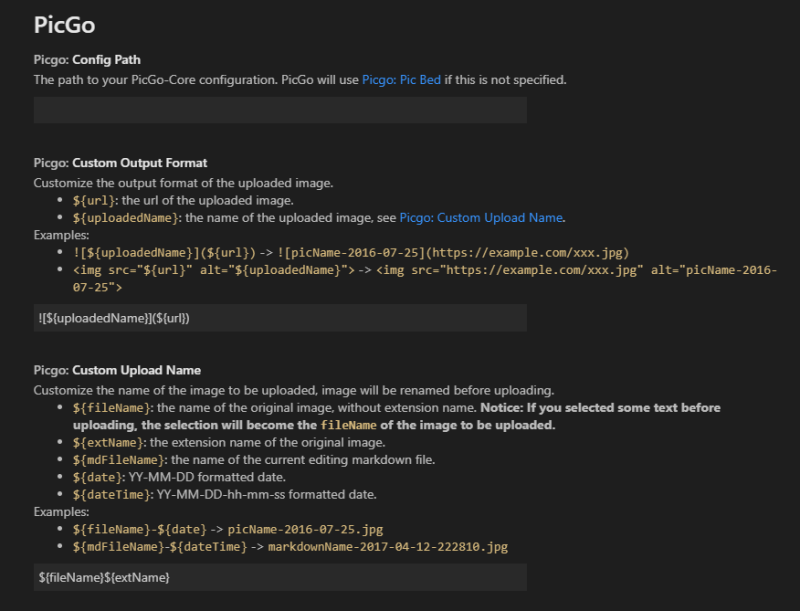Focus the Custom Output Format text box

tap(280, 318)
